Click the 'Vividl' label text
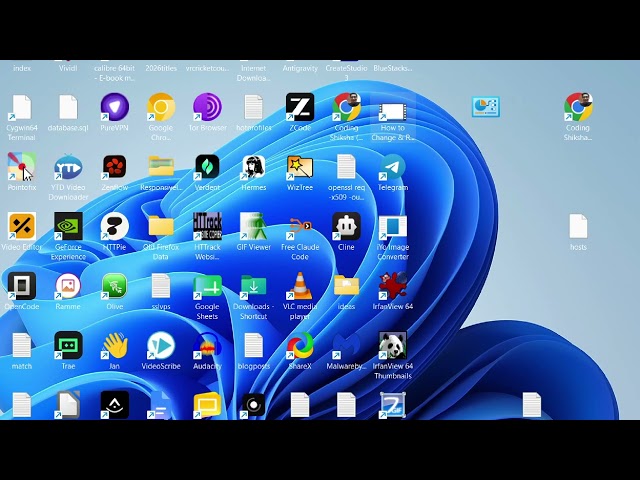The width and height of the screenshot is (640, 480). 68,68
